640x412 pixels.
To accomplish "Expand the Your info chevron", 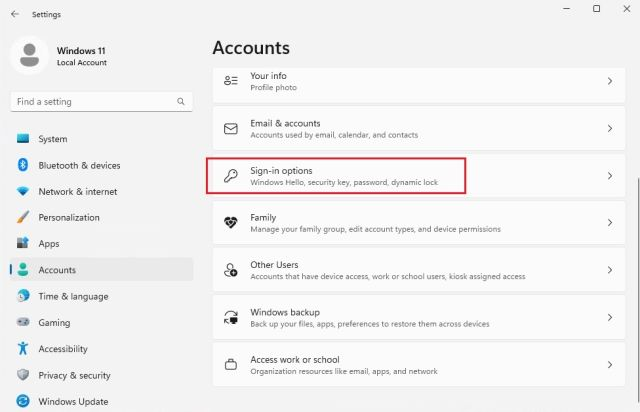I will coord(610,81).
